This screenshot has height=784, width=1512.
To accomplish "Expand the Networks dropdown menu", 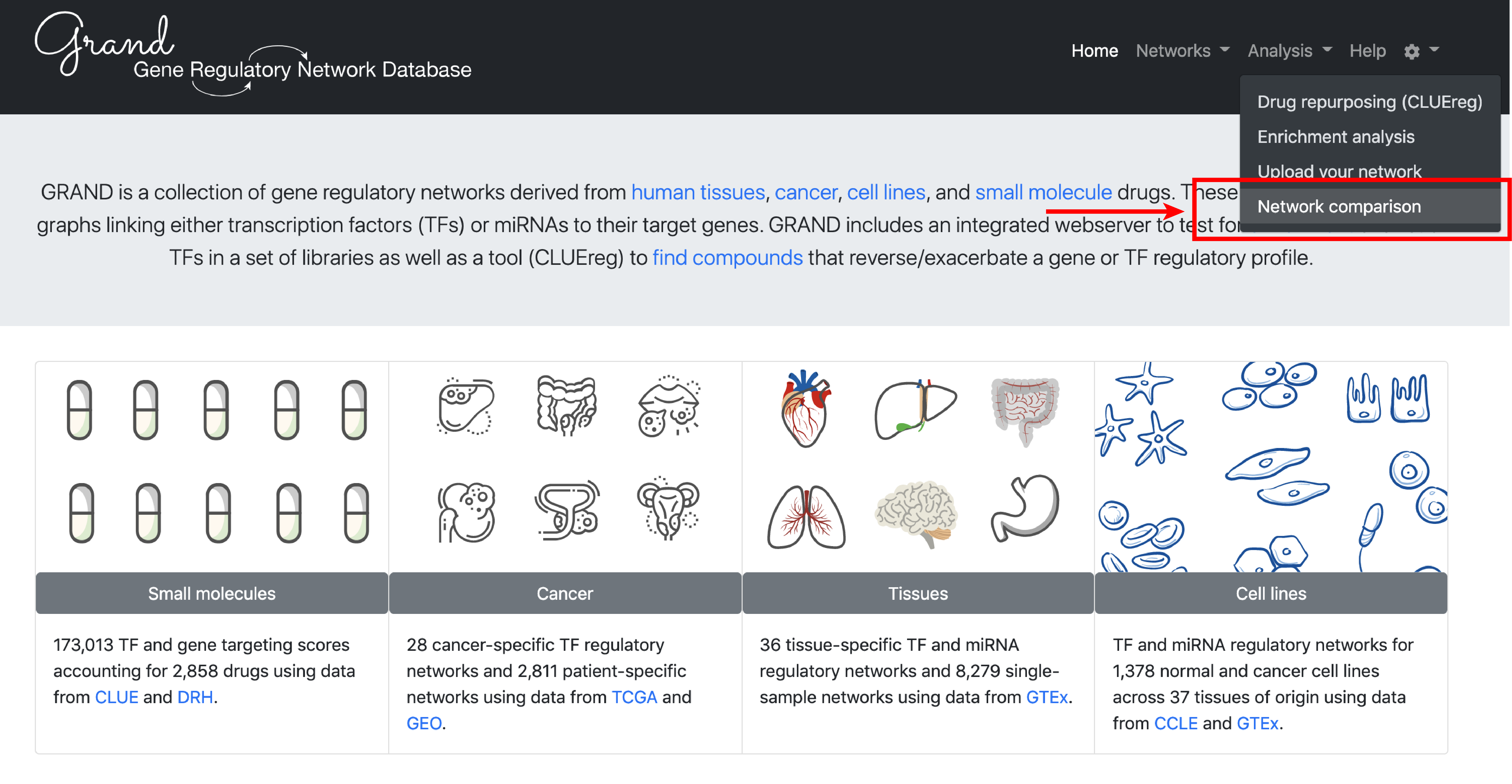I will (1182, 51).
